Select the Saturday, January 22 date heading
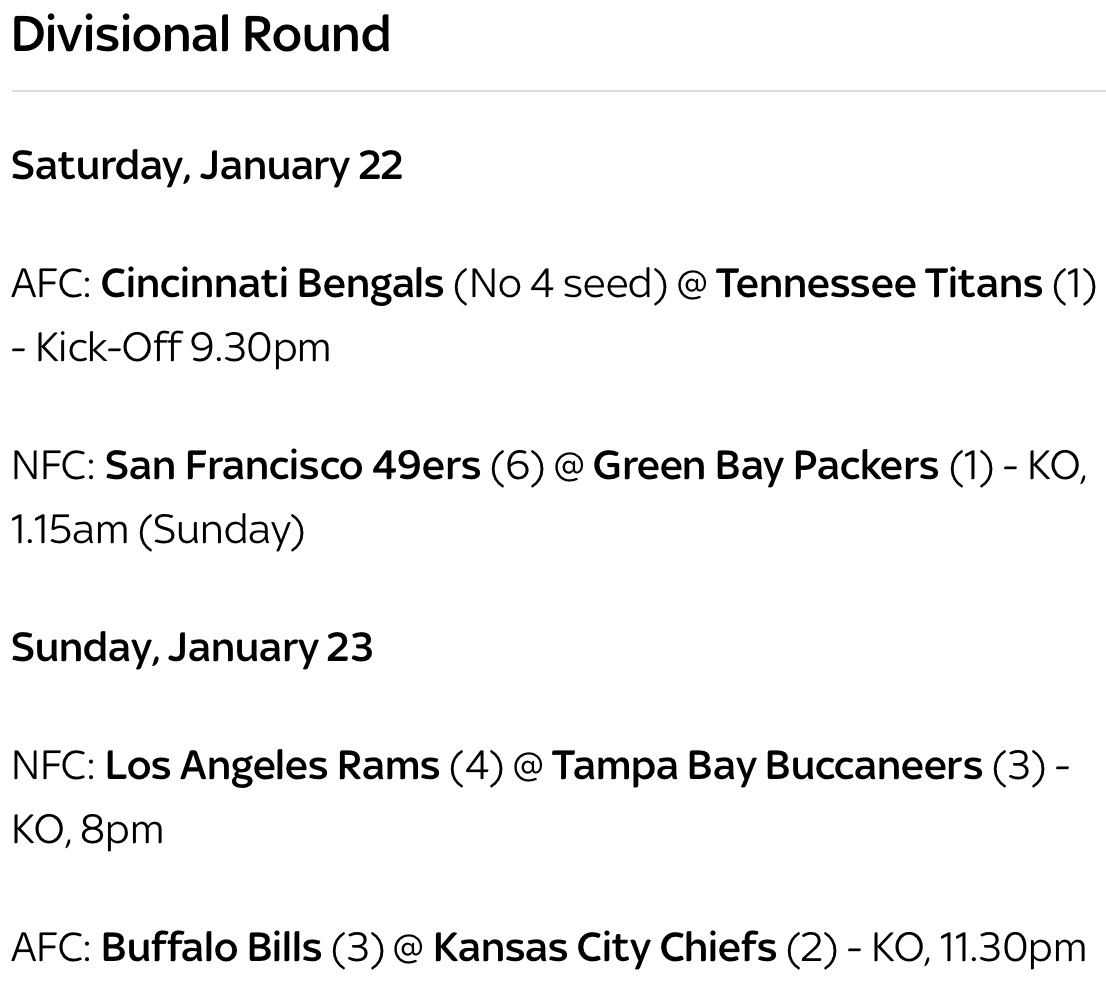The image size is (1106, 992). pyautogui.click(x=207, y=165)
